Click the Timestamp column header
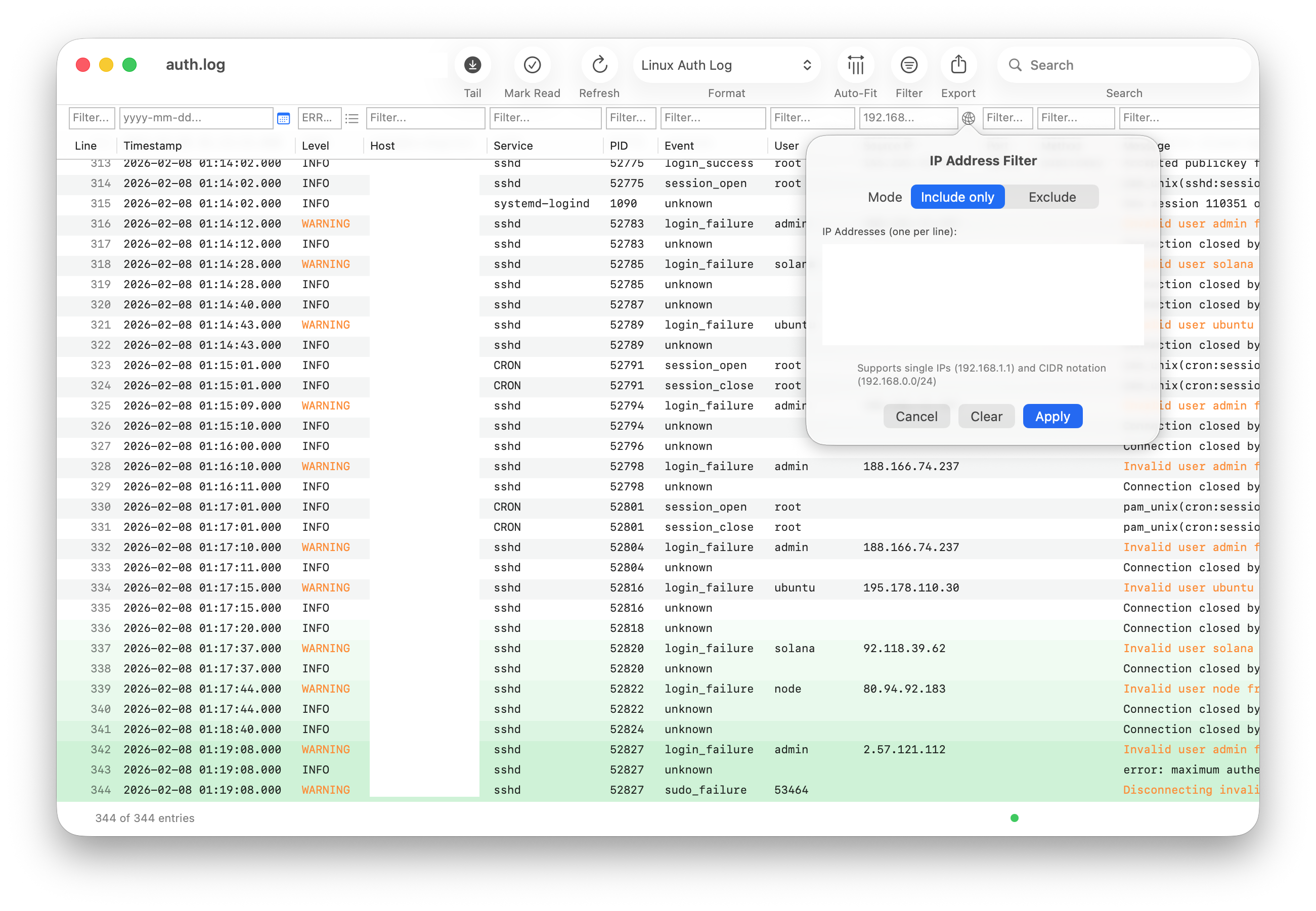Viewport: 1316px width, 911px height. [153, 146]
